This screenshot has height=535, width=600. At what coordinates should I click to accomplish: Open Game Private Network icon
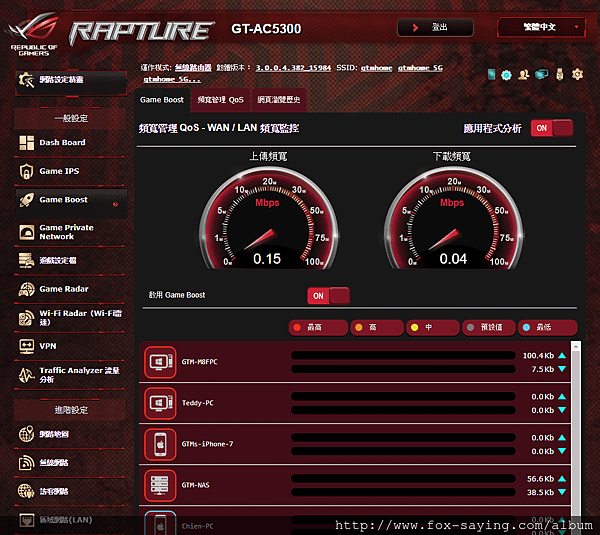tap(27, 232)
